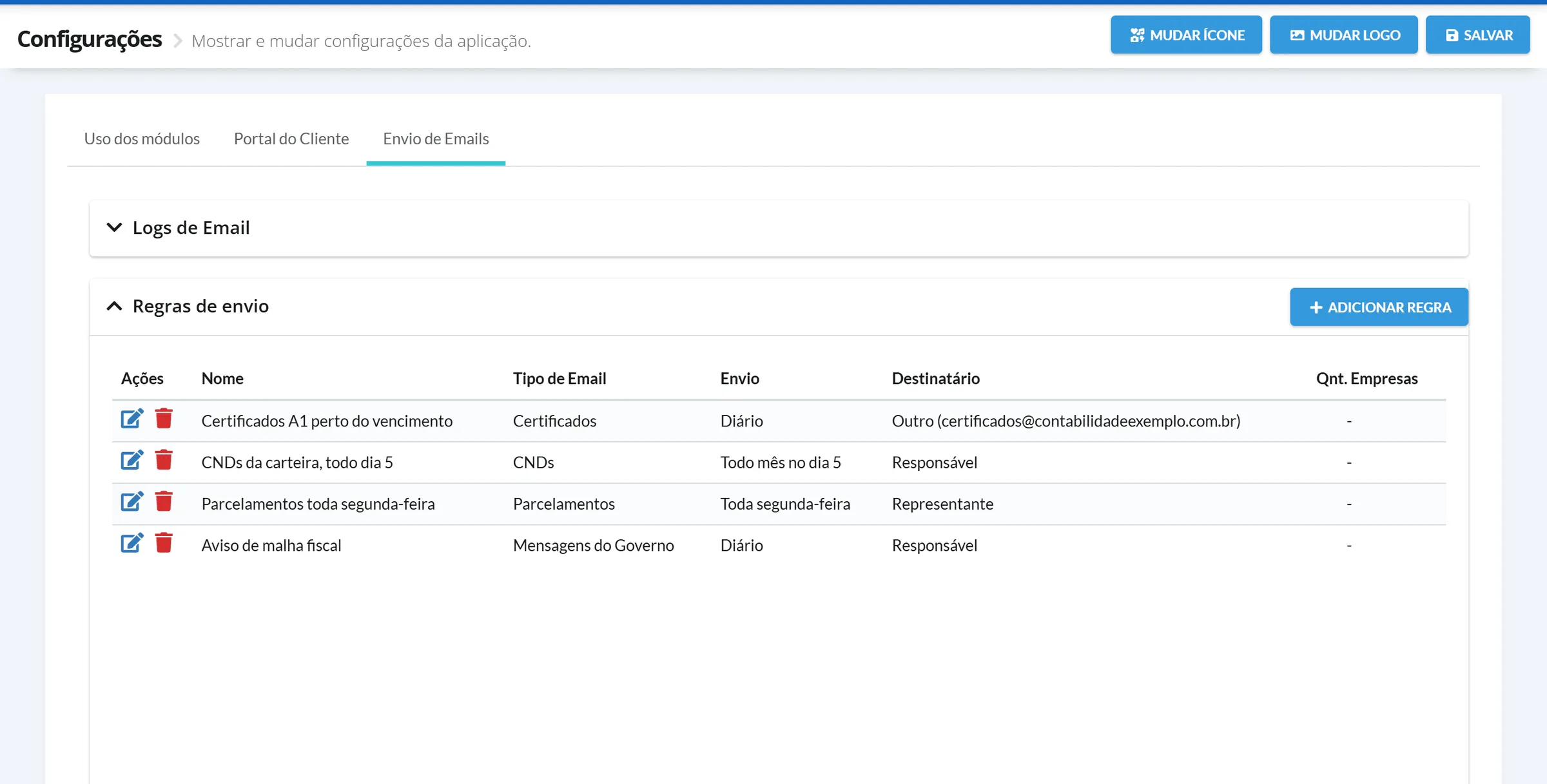This screenshot has width=1547, height=784.
Task: Edit the Aviso de malha fiscal rule
Action: point(132,543)
